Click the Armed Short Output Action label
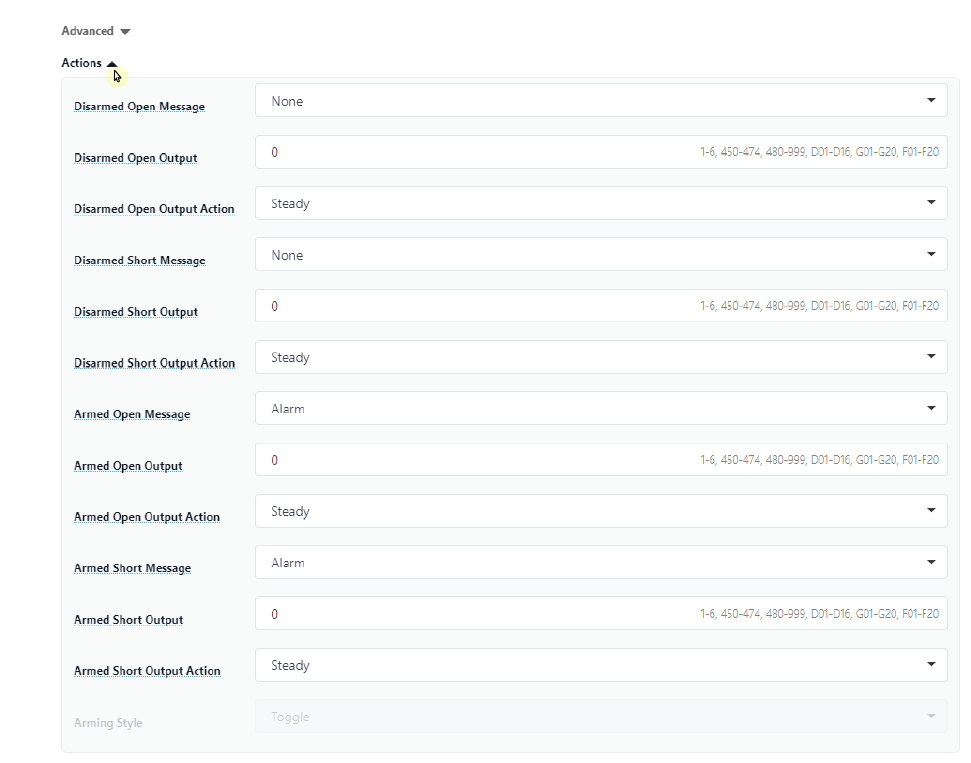The image size is (971, 763). (x=147, y=671)
